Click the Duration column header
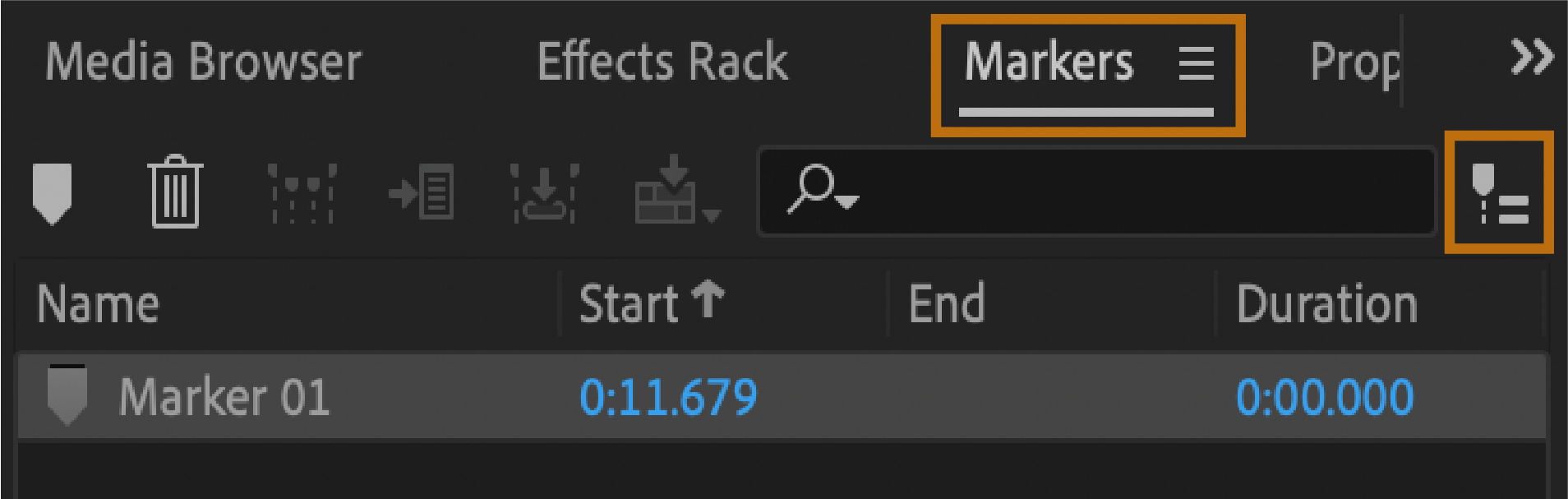Screen dimensions: 1568x499 (x=1326, y=304)
